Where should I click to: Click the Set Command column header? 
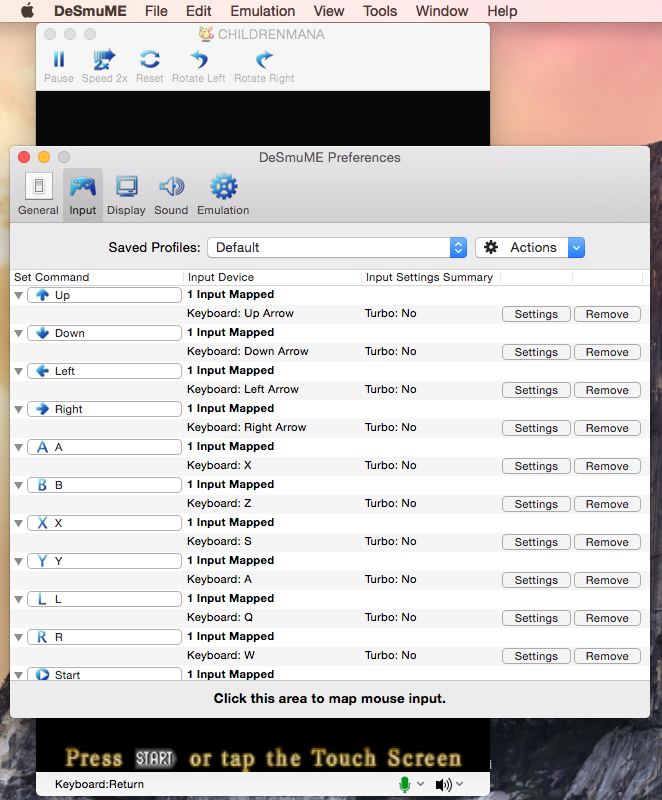click(97, 277)
